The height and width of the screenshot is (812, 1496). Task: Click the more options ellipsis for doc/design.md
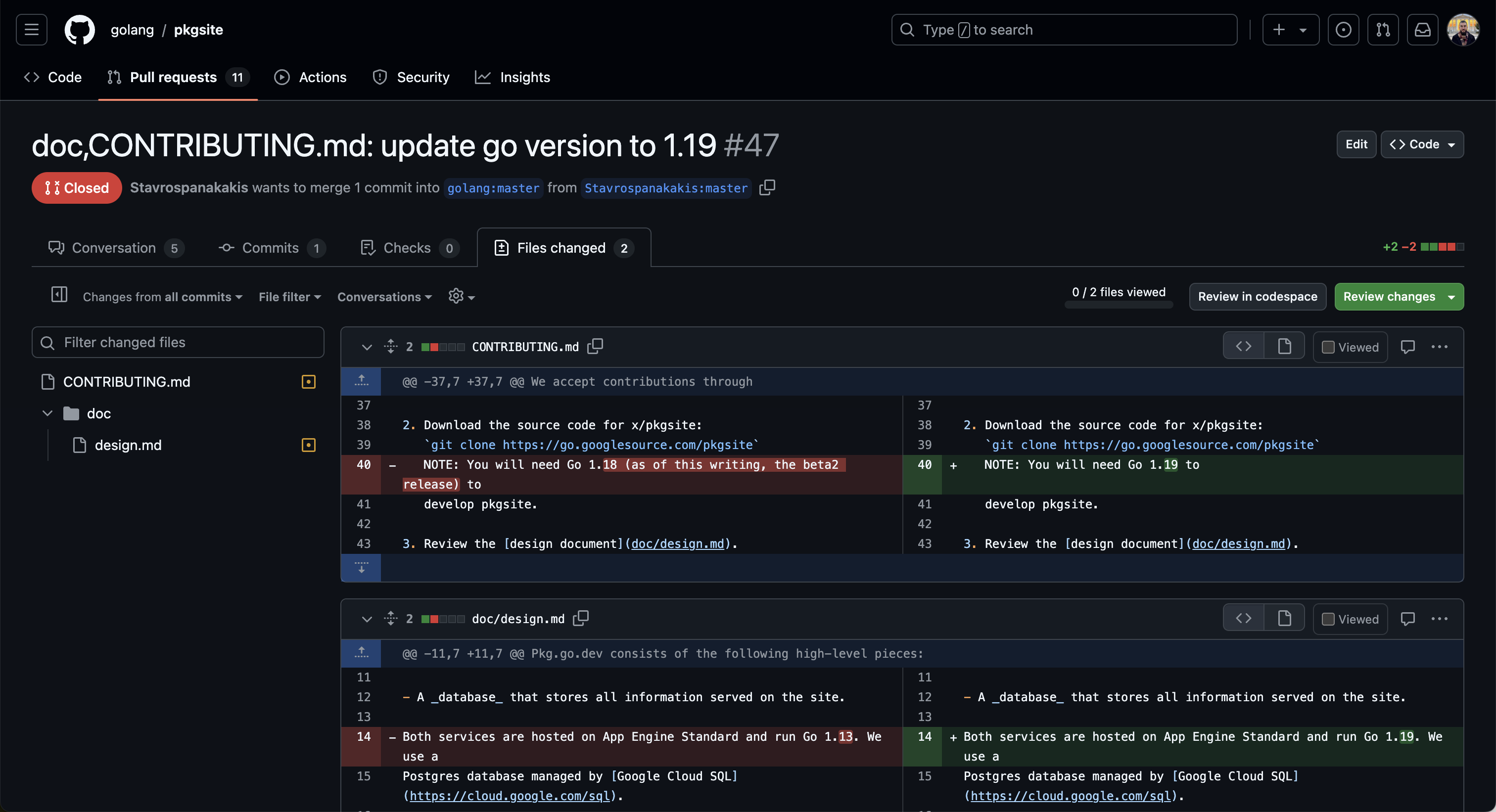pyautogui.click(x=1438, y=618)
